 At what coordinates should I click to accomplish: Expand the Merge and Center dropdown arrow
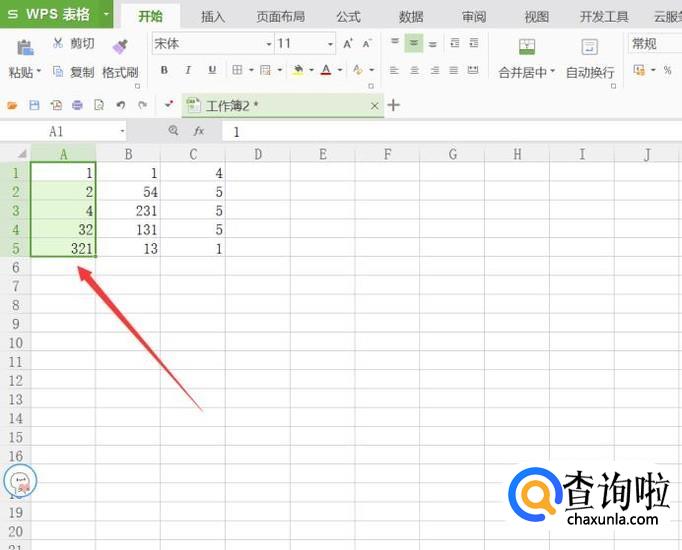(553, 71)
